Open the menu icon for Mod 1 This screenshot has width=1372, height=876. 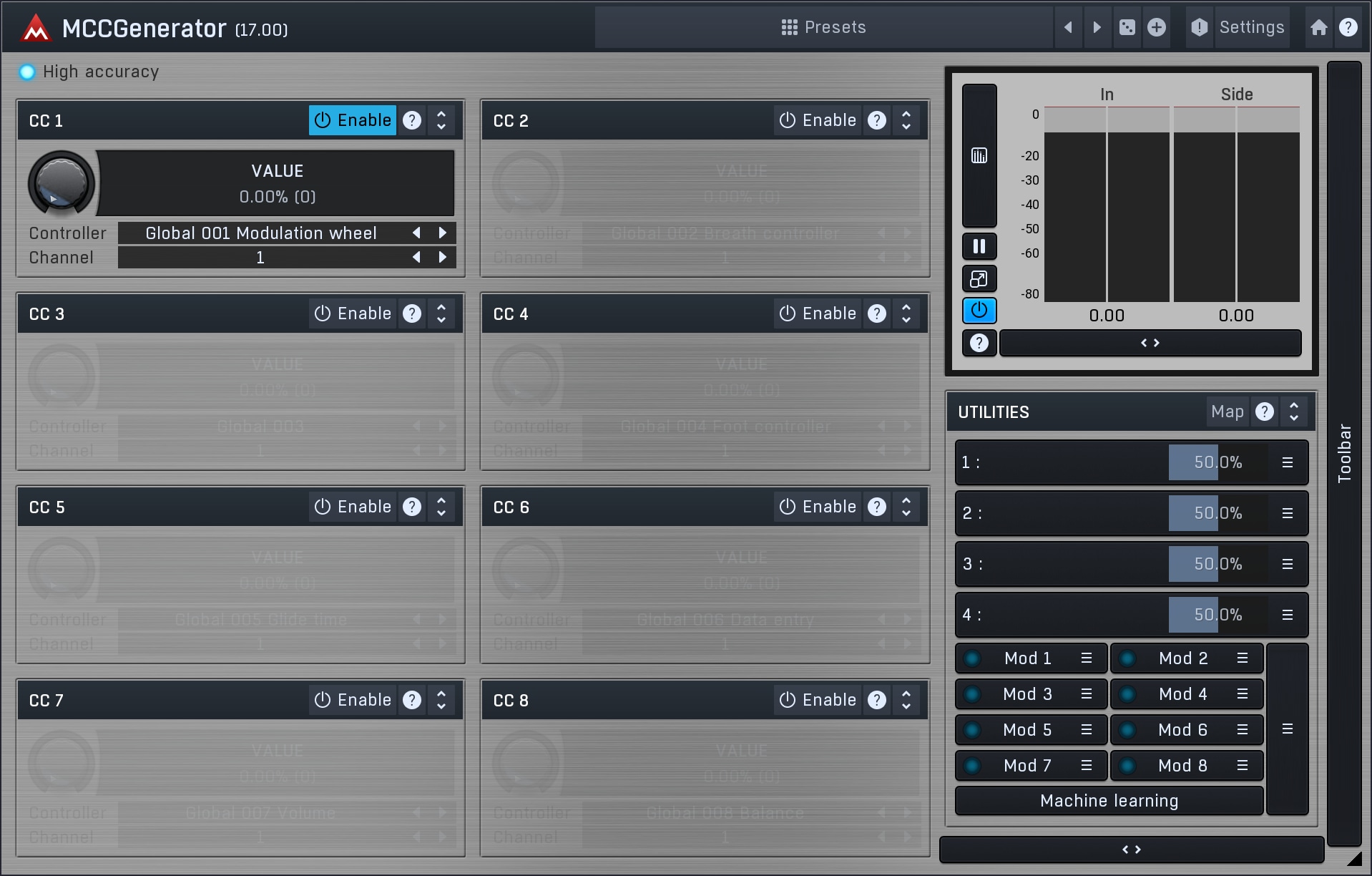click(1086, 658)
